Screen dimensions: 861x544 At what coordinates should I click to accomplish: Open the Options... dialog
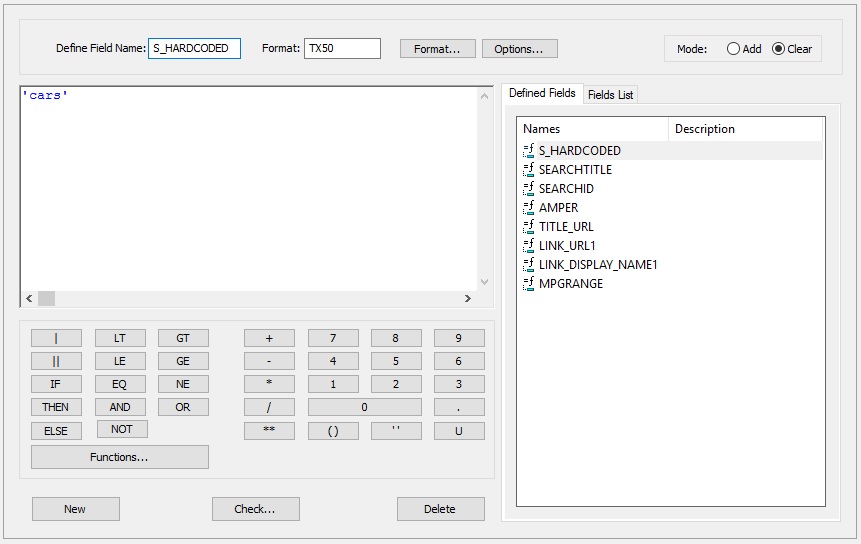click(x=519, y=49)
